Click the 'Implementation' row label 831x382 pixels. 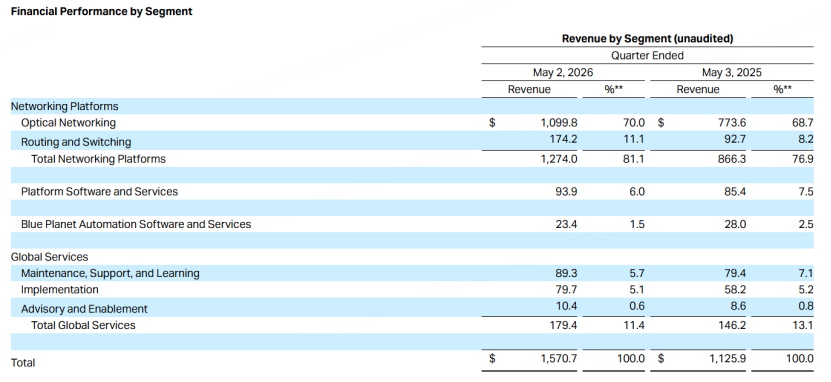(x=60, y=290)
